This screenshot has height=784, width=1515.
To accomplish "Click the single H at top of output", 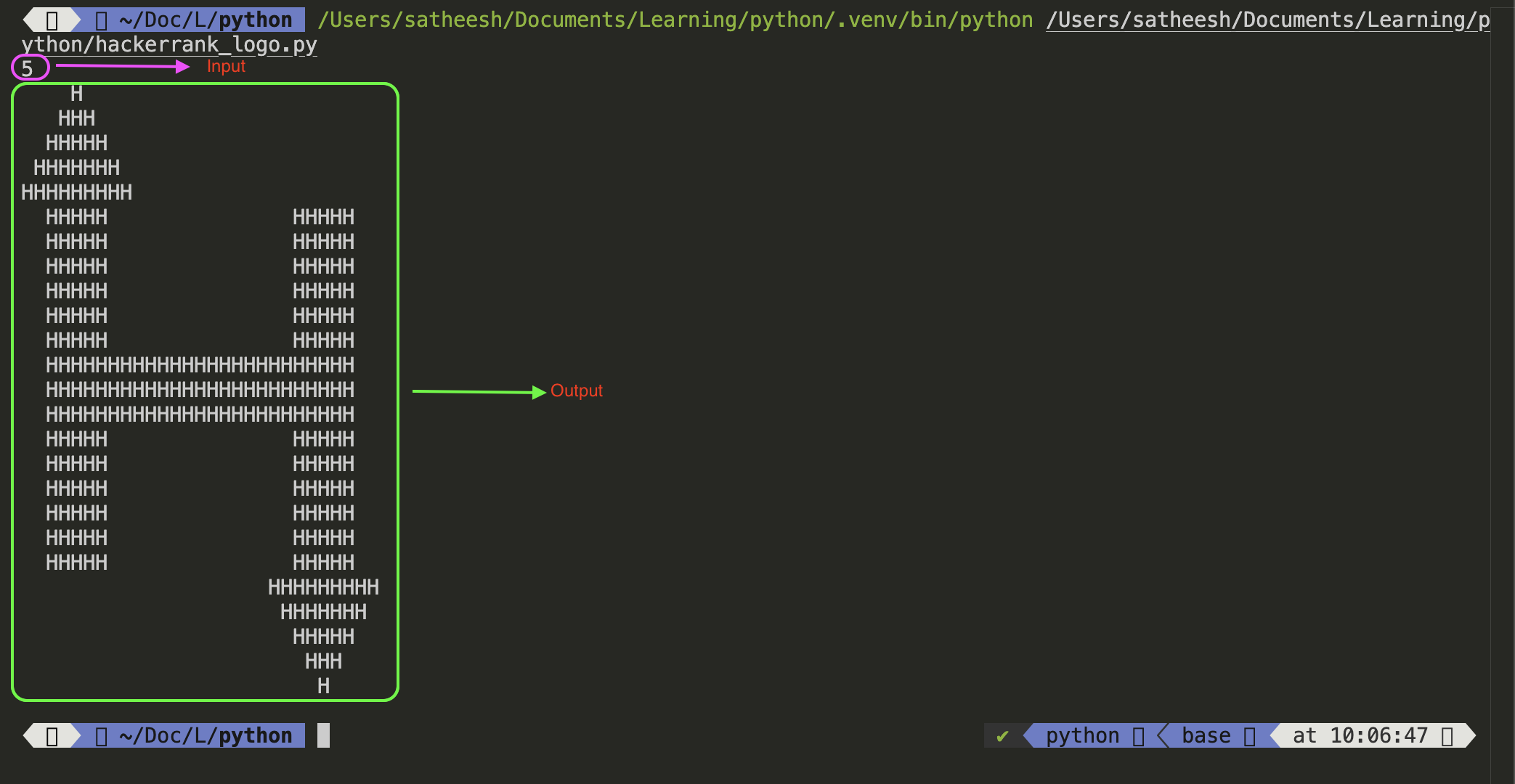I will coord(76,94).
